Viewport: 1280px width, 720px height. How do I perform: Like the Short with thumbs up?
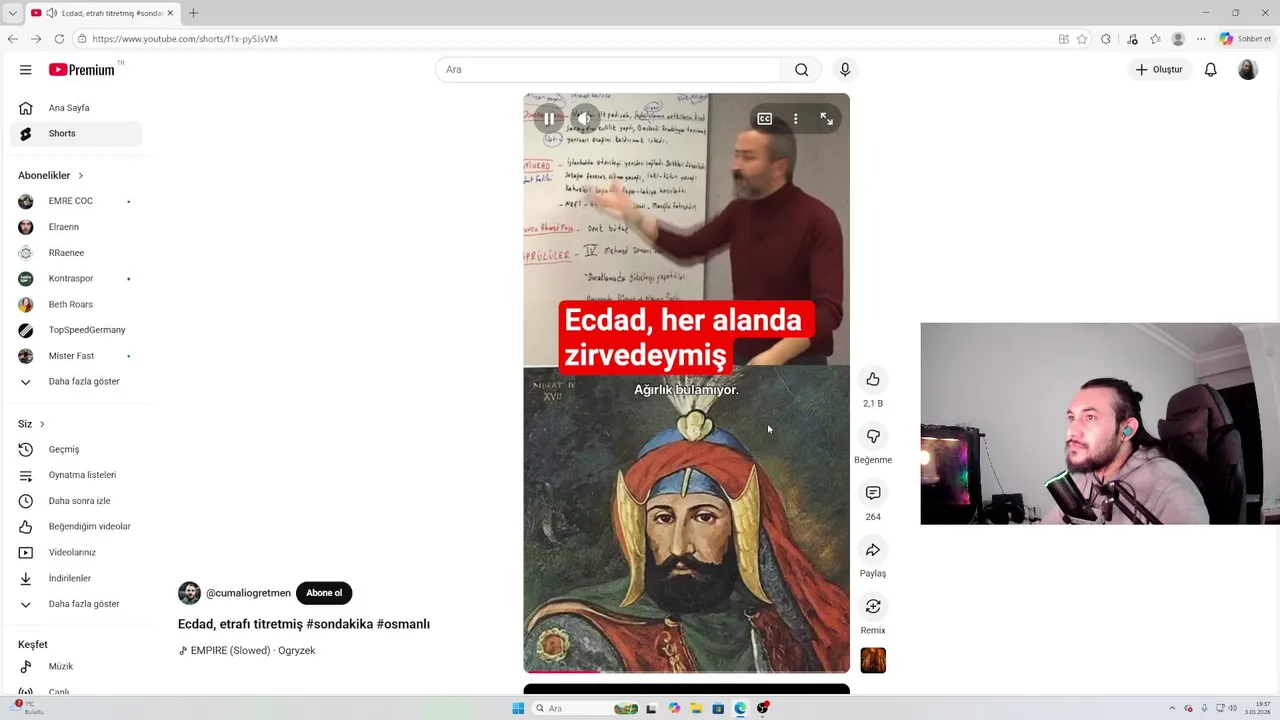tap(873, 379)
